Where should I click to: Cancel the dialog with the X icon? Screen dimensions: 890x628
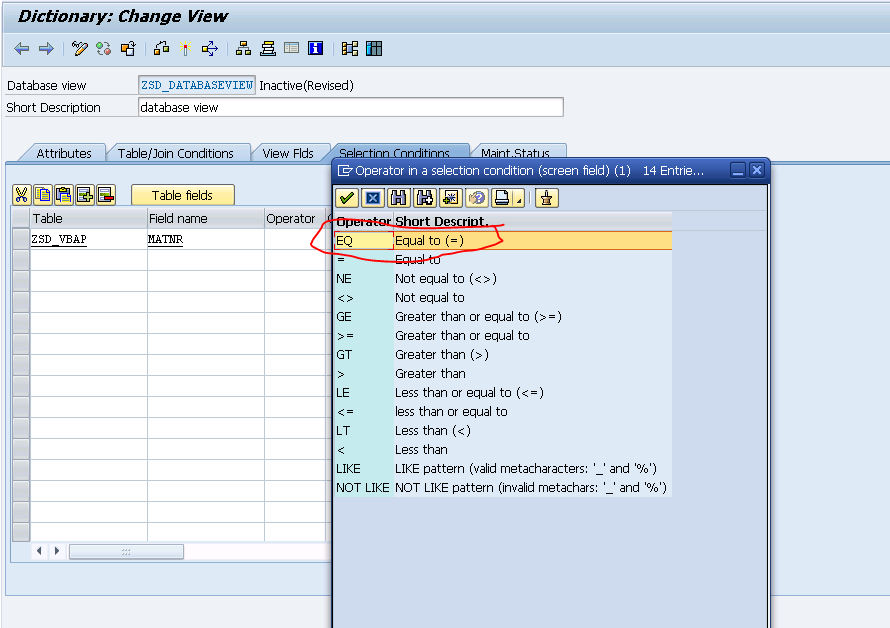370,197
